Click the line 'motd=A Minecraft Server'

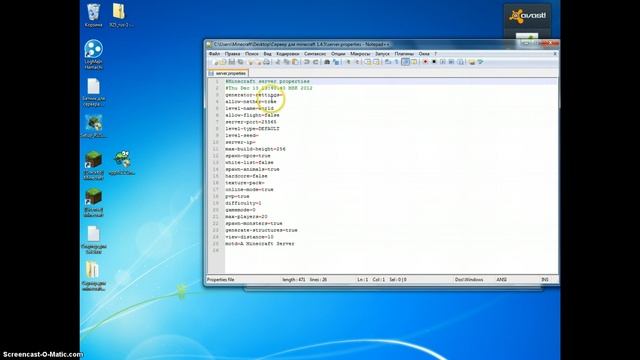point(260,244)
